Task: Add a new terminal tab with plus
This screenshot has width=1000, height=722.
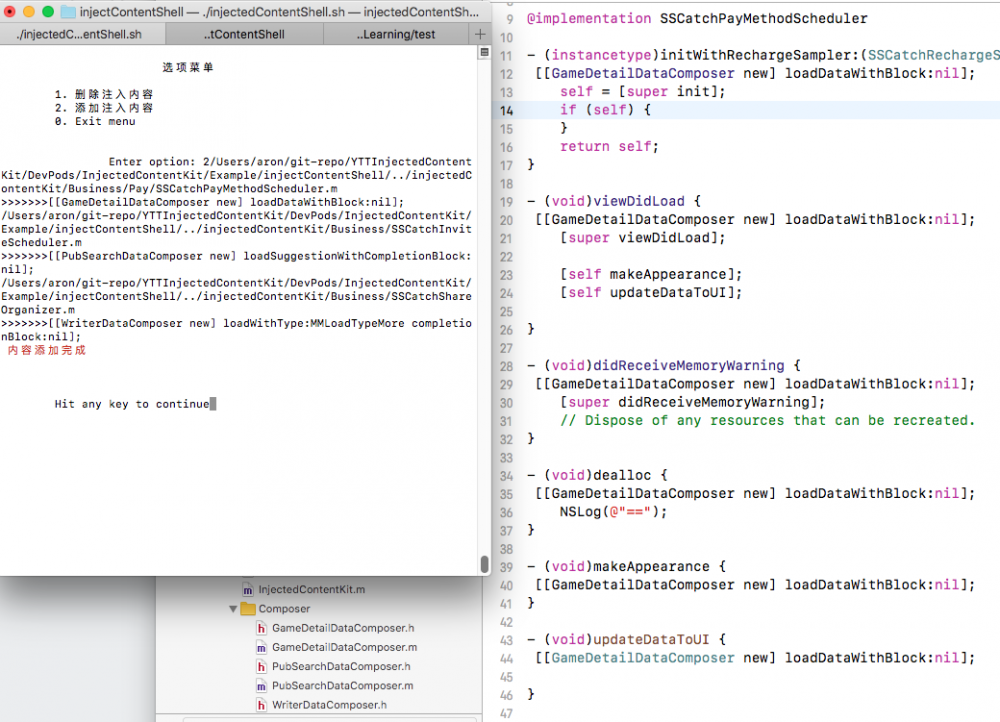Action: coord(480,34)
